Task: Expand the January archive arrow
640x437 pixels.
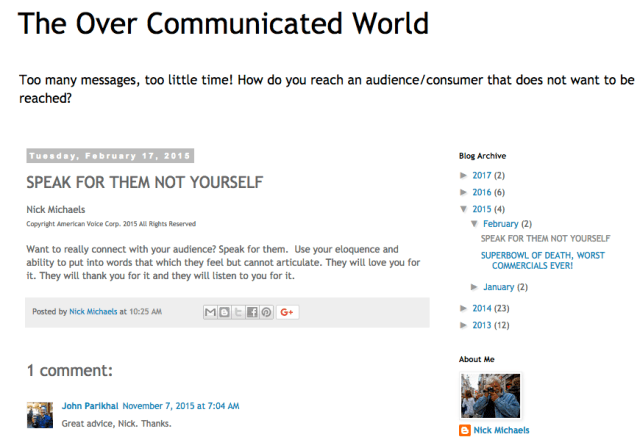Action: pyautogui.click(x=475, y=287)
